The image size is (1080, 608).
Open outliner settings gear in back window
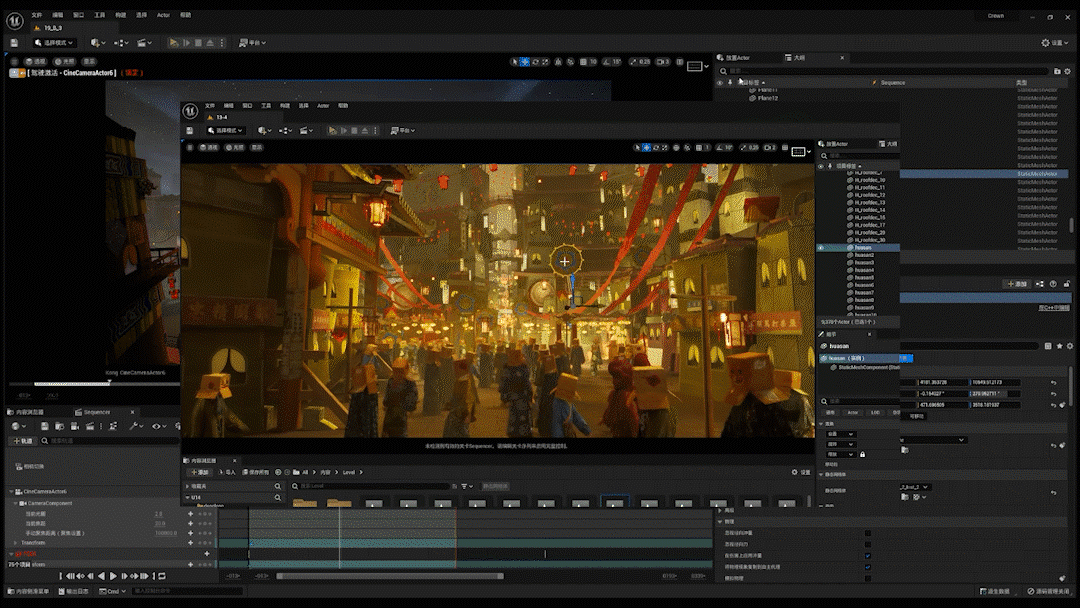[1068, 71]
